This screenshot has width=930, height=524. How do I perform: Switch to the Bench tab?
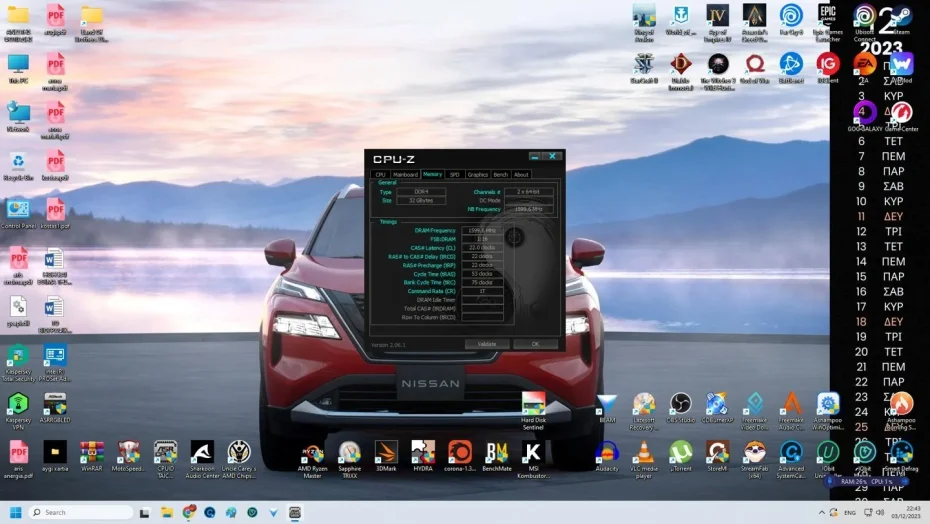(500, 174)
